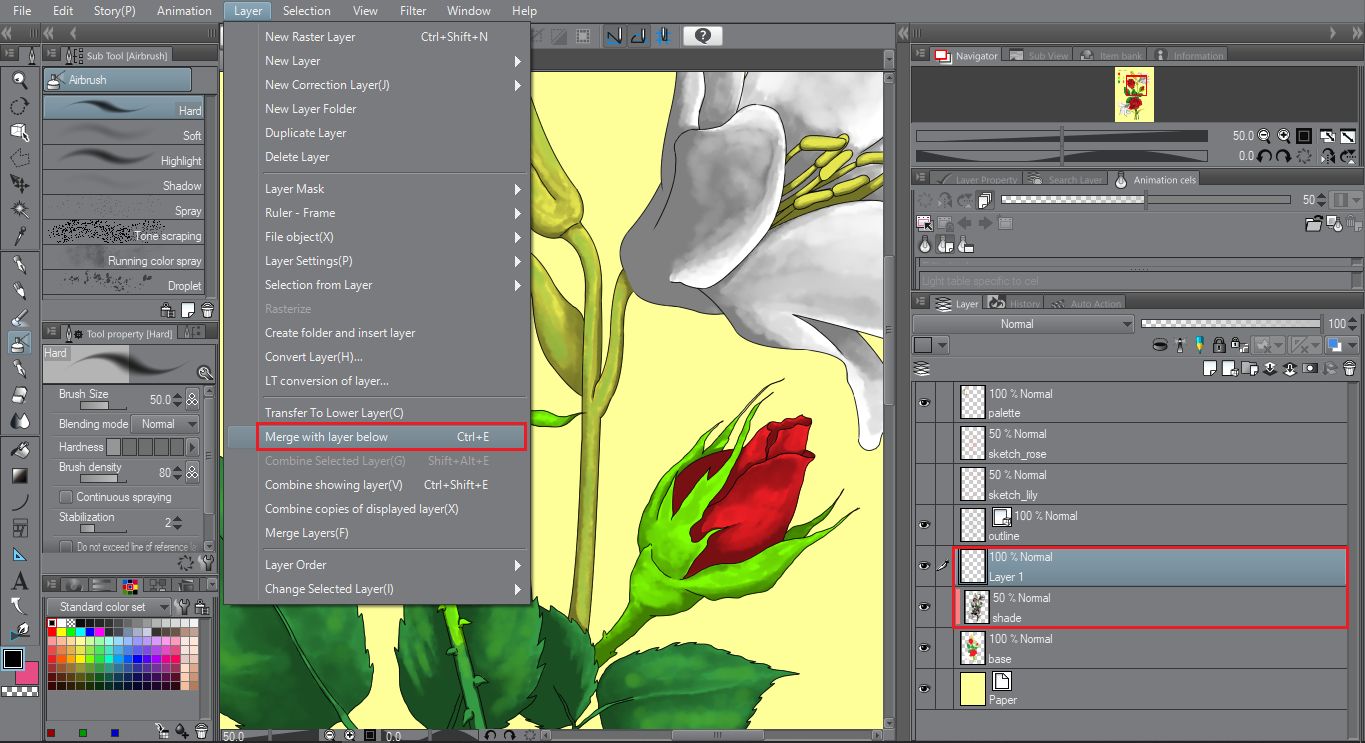This screenshot has height=743, width=1365.
Task: Switch to the Sub View tab
Action: click(x=1038, y=56)
